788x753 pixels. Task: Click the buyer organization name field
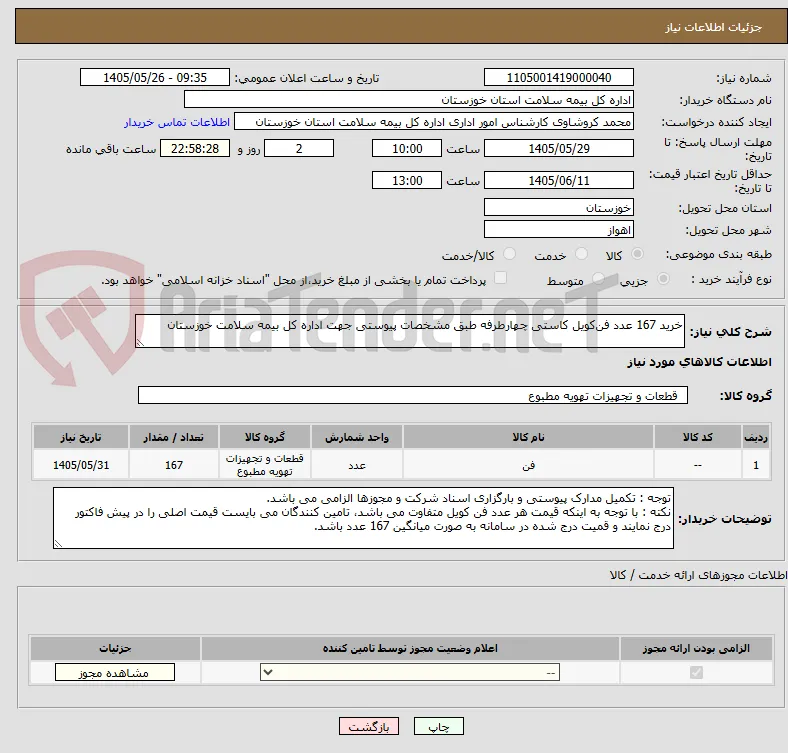coord(409,100)
